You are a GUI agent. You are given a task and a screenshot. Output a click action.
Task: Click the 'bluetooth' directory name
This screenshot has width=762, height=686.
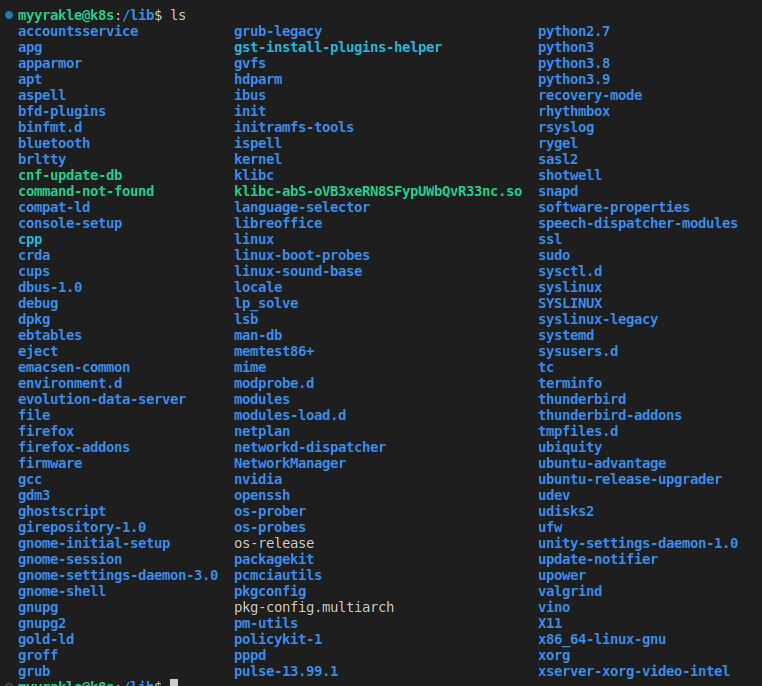coord(54,143)
